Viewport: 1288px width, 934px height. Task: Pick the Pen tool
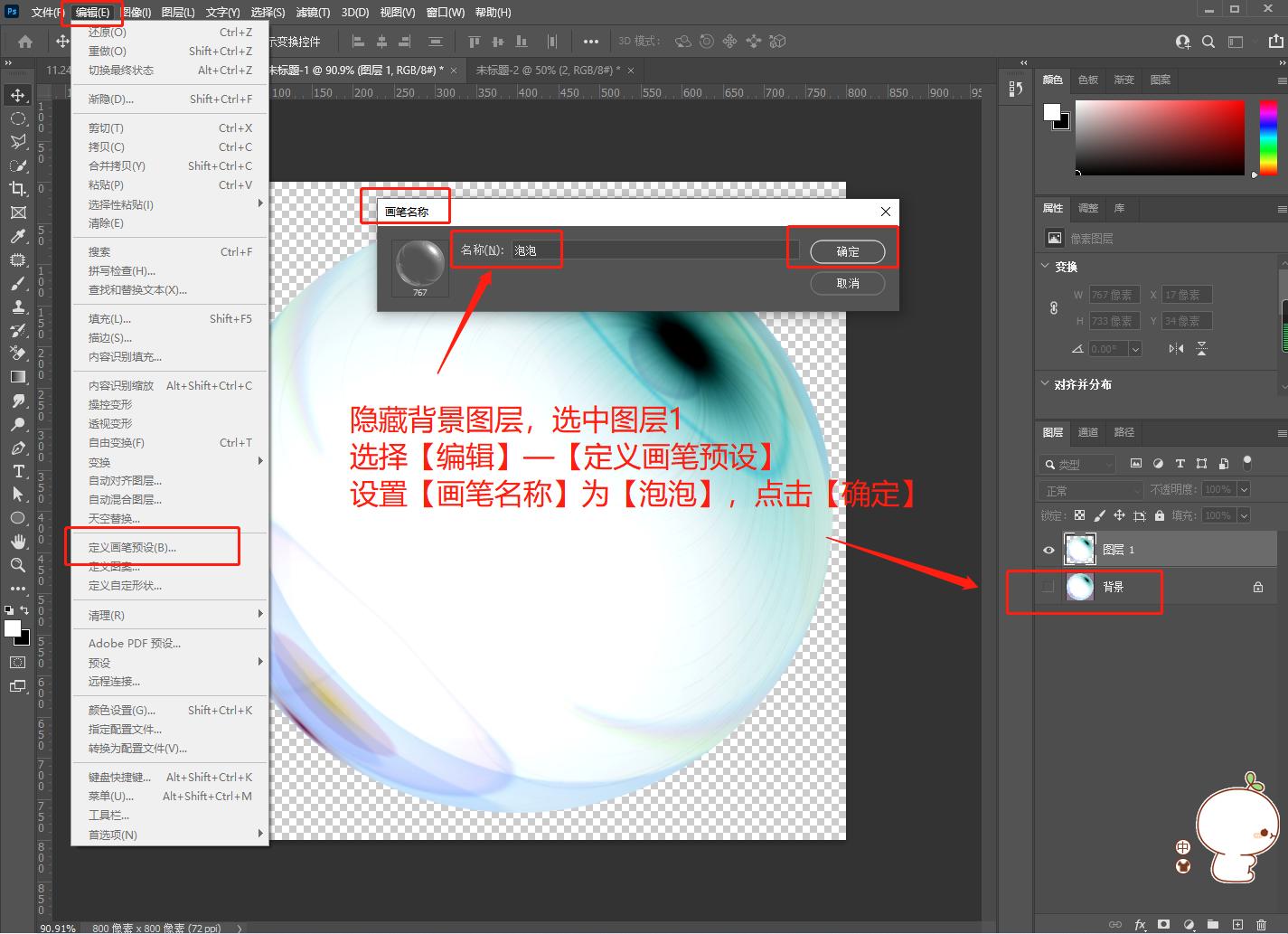pos(17,448)
